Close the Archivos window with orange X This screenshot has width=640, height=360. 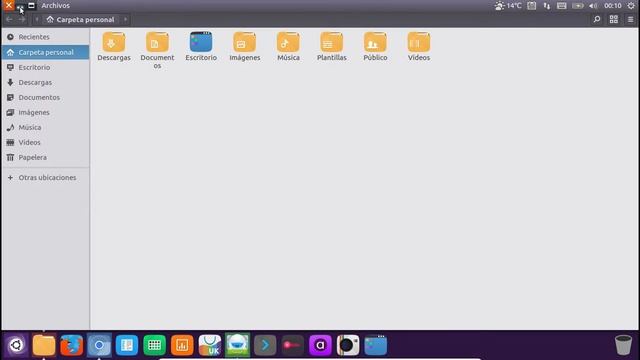pos(8,5)
